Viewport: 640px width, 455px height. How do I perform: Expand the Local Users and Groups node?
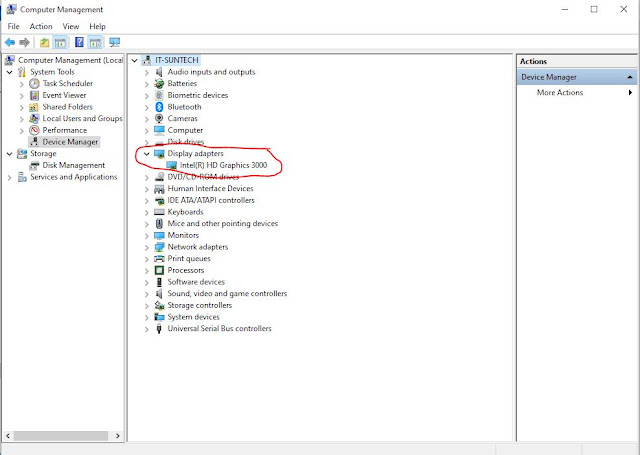pos(22,119)
